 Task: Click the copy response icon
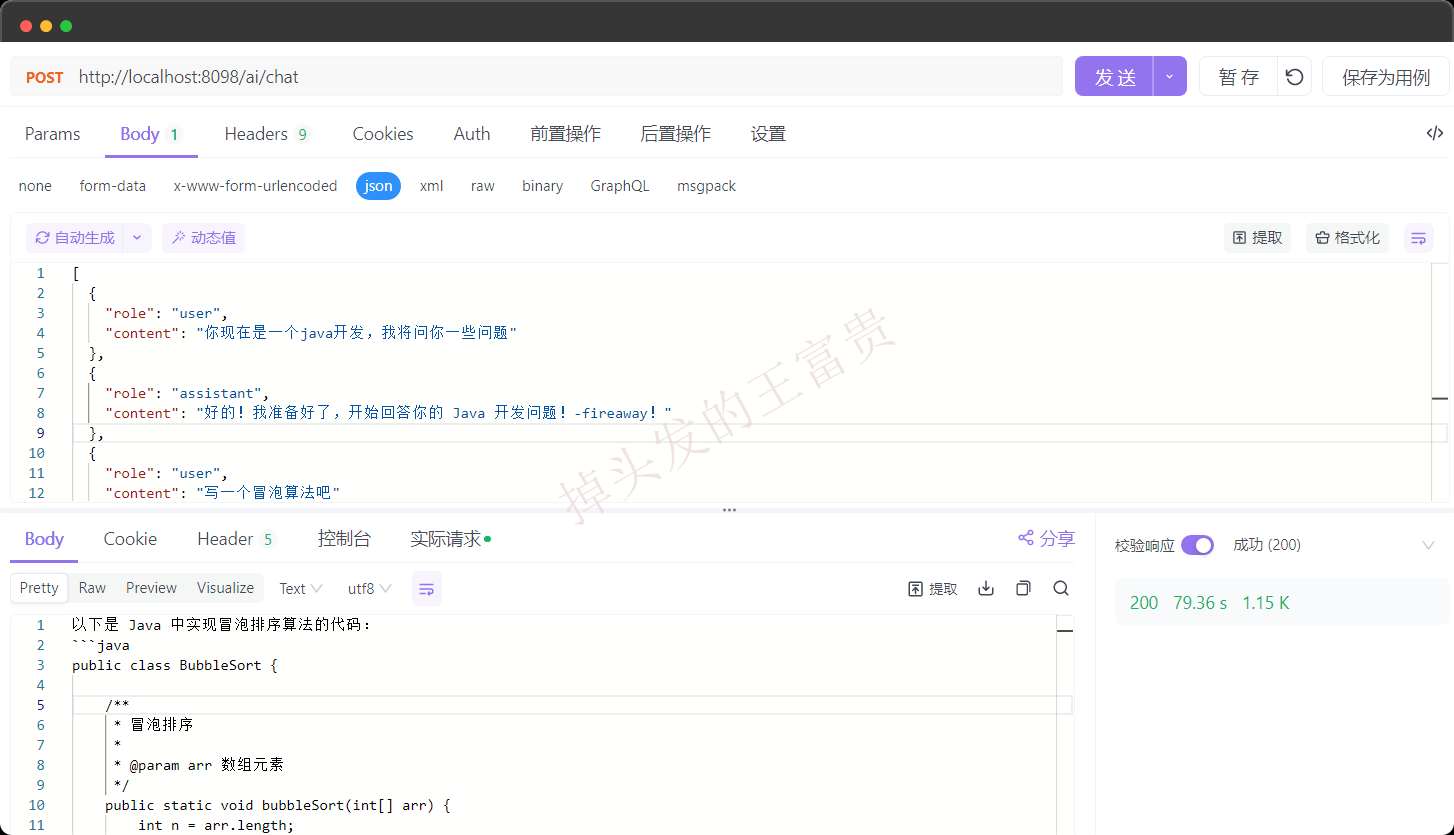(1023, 588)
